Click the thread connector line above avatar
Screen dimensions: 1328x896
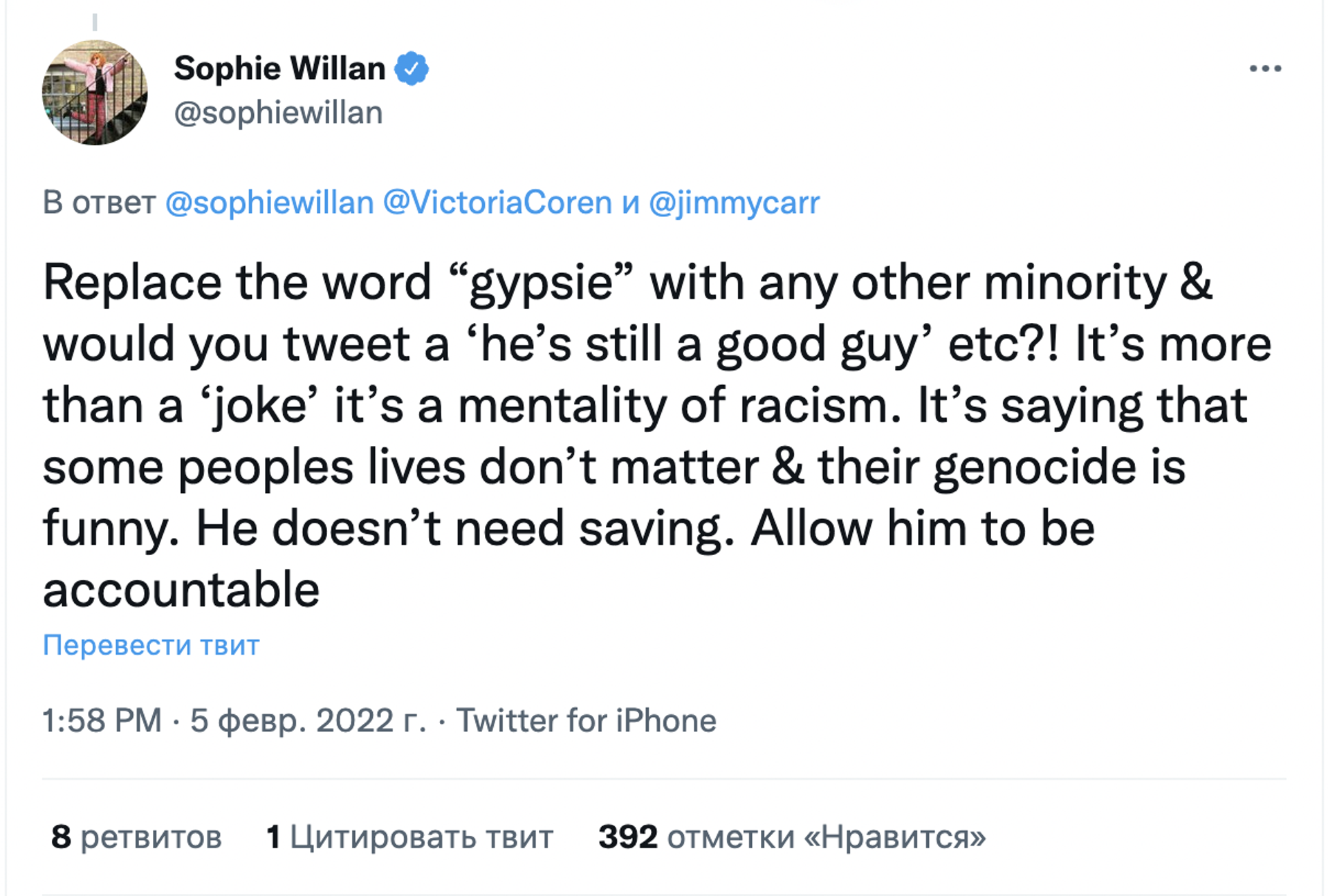(x=95, y=21)
